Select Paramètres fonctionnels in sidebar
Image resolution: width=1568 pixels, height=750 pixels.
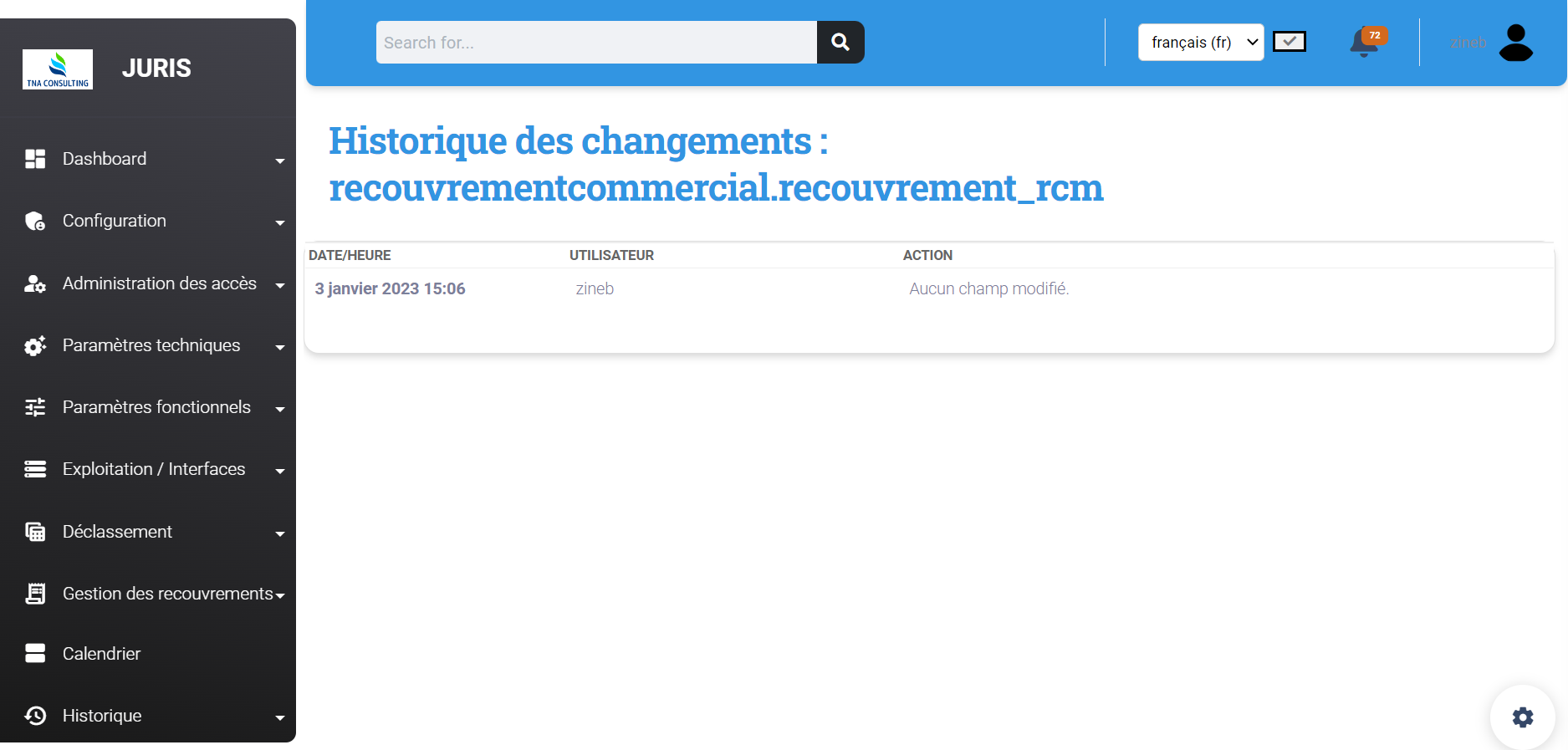pyautogui.click(x=156, y=407)
